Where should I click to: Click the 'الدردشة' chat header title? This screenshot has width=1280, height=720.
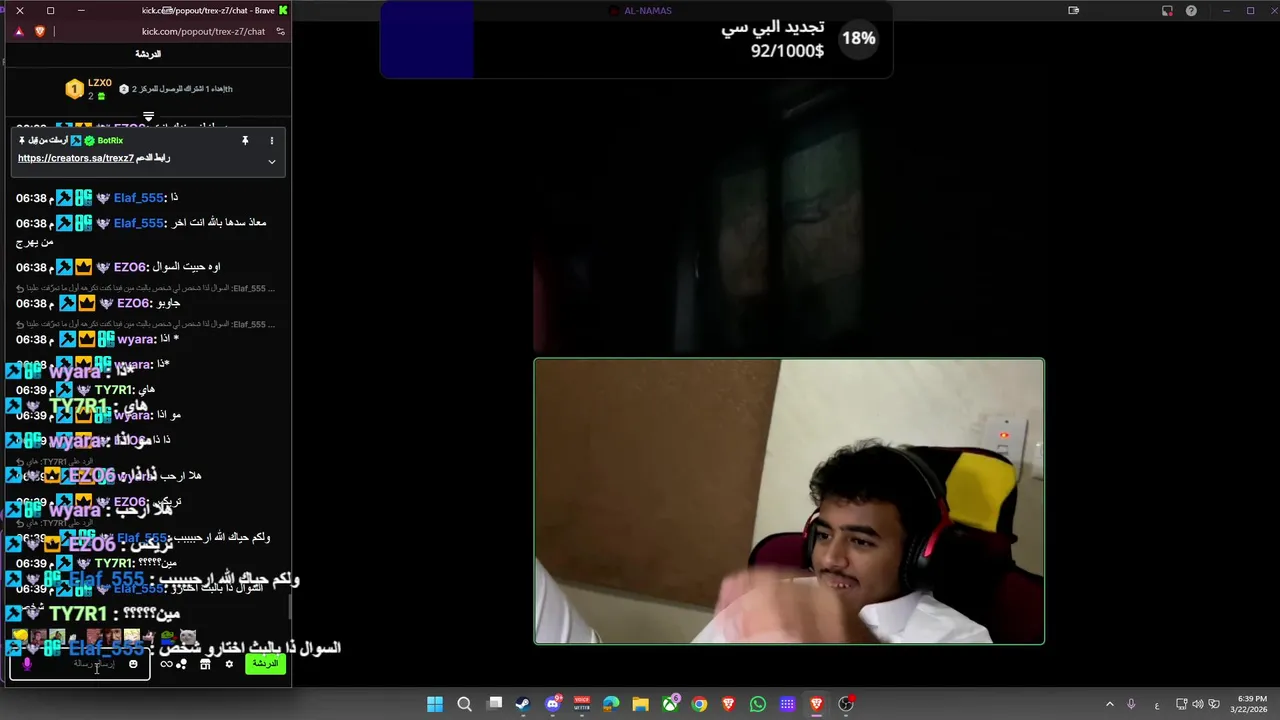click(148, 54)
